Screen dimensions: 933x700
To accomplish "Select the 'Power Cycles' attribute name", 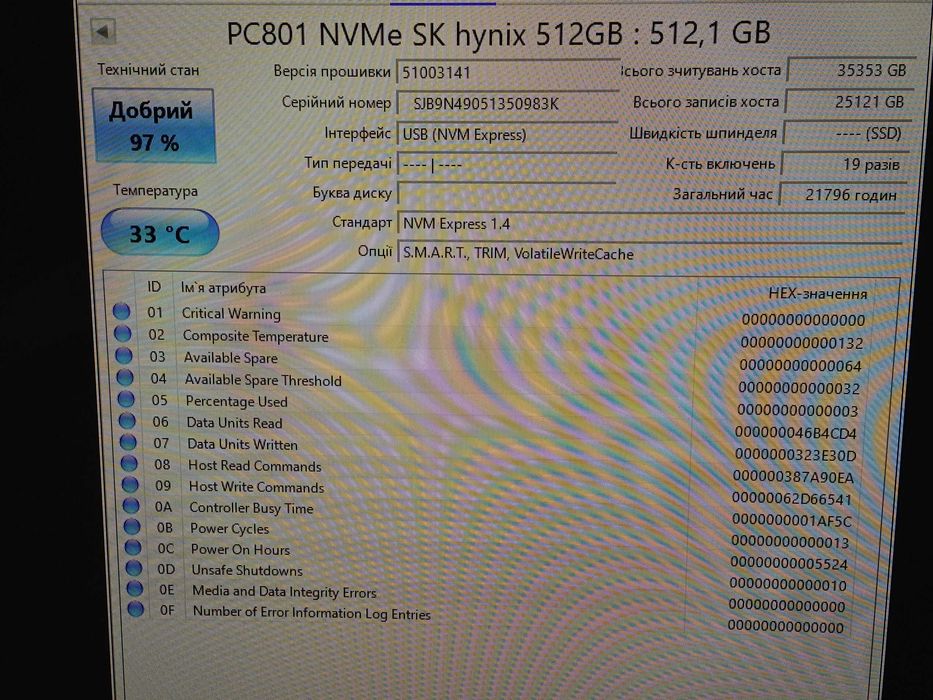I will point(230,529).
